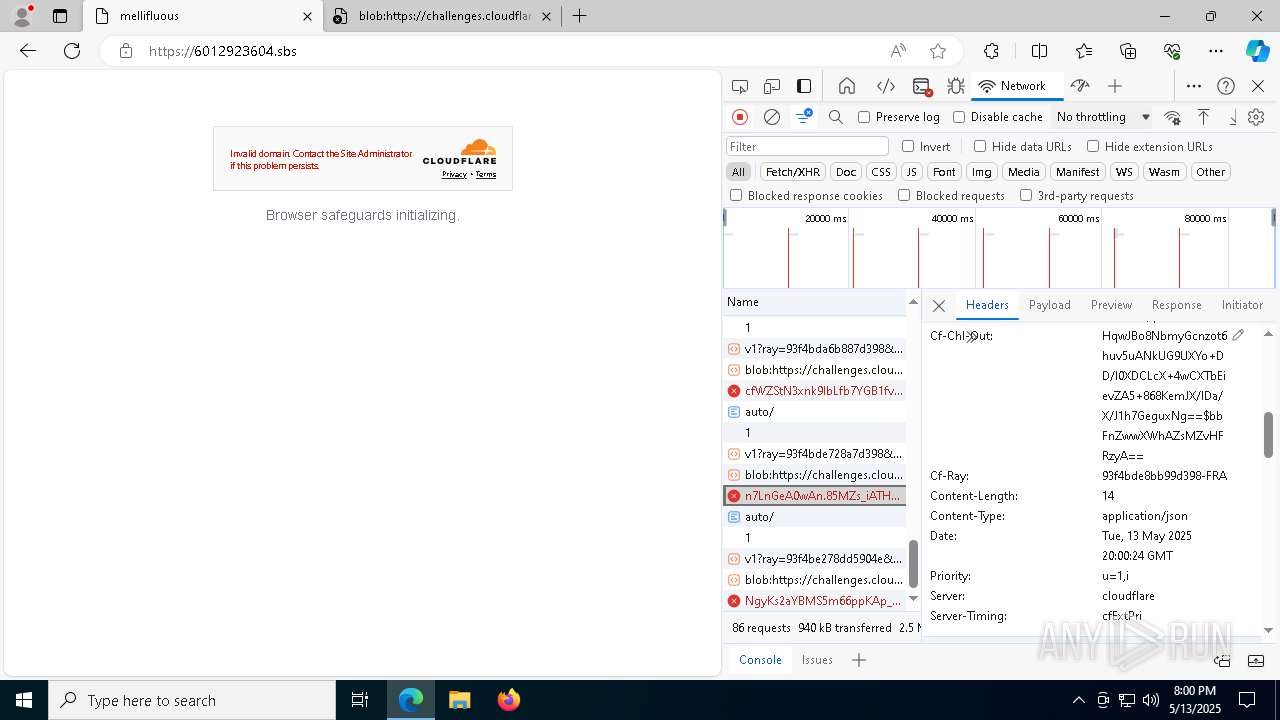Viewport: 1280px width, 720px height.
Task: Click the Read aloud icon in address bar
Action: click(x=898, y=51)
